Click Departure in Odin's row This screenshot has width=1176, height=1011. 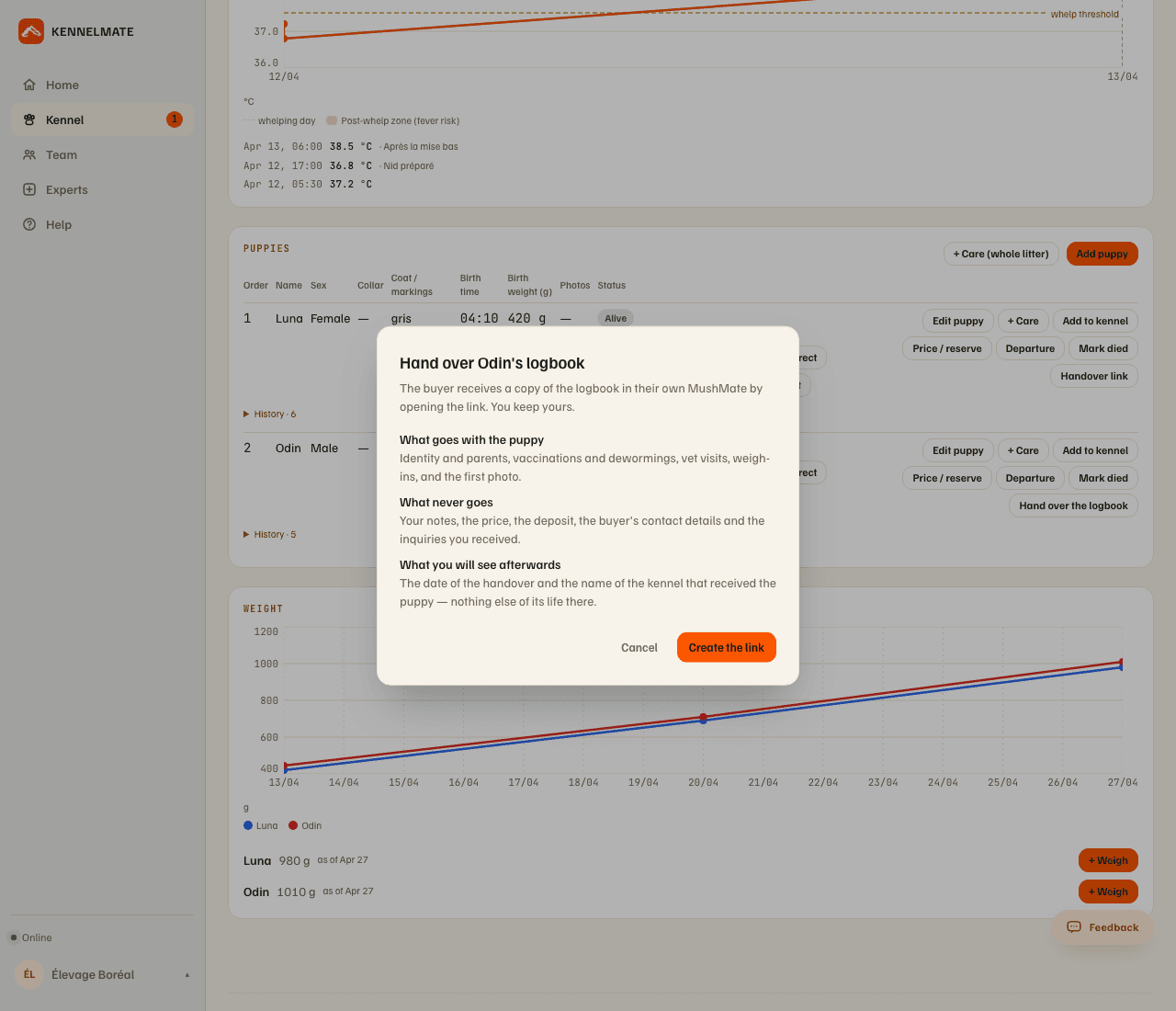(1030, 478)
